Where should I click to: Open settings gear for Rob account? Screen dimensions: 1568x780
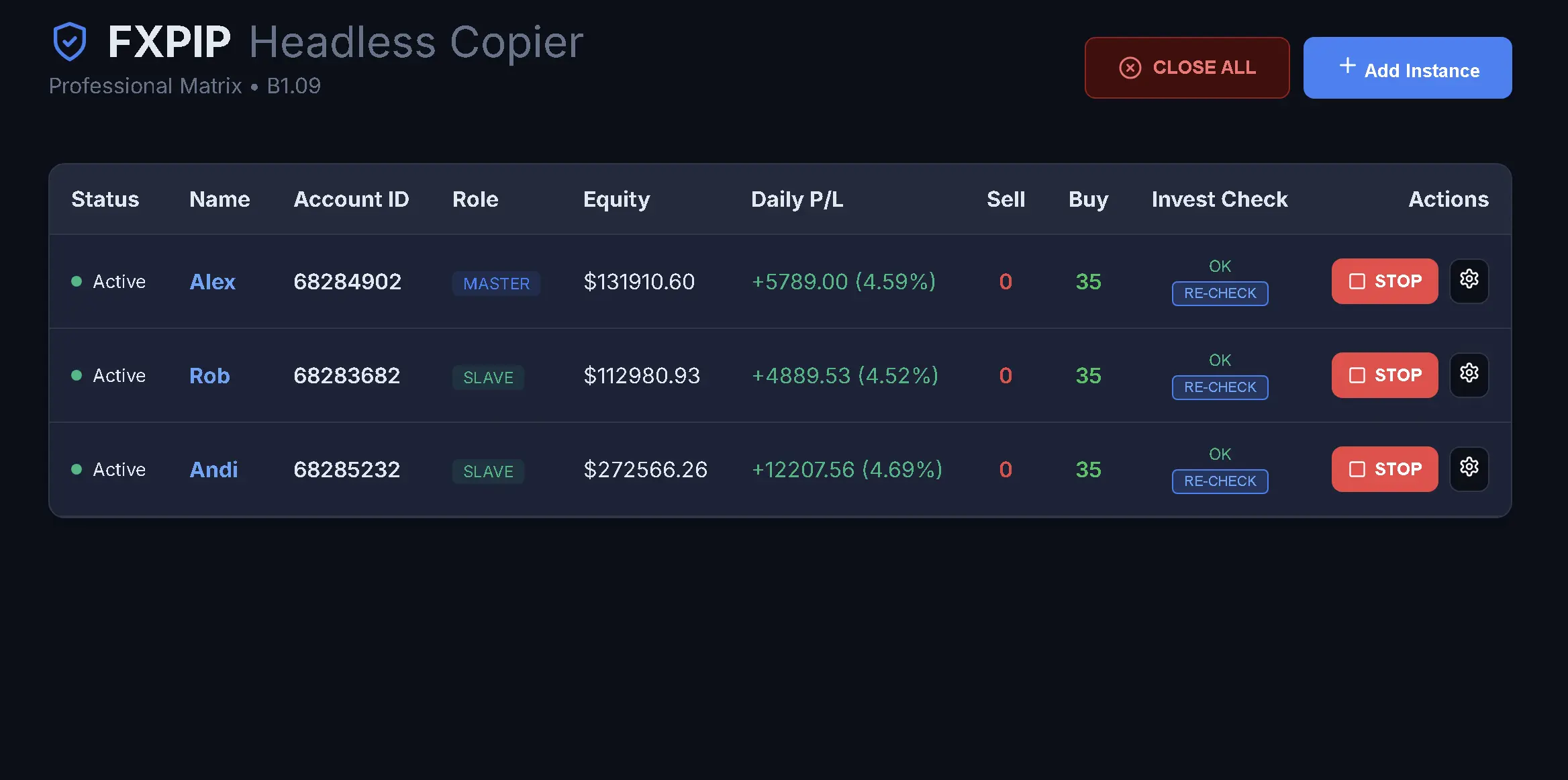(1469, 375)
